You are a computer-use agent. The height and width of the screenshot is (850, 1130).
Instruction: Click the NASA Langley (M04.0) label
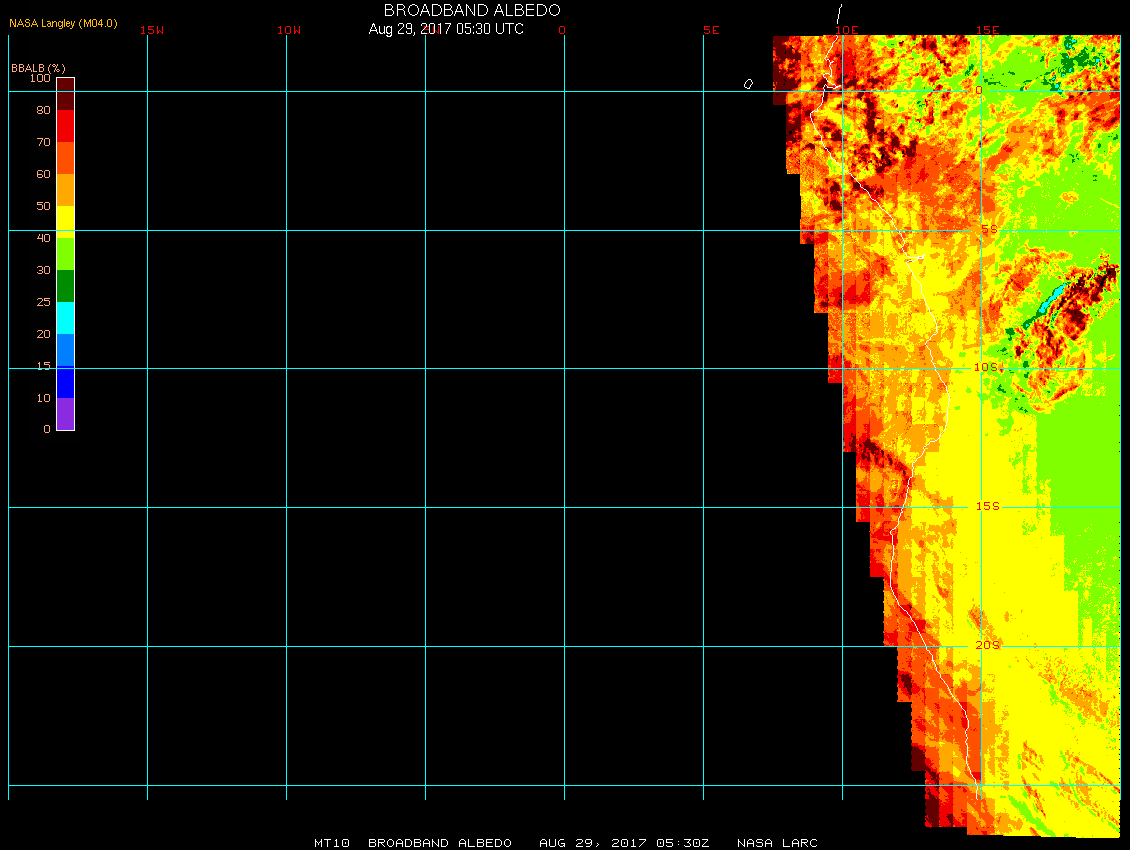click(x=63, y=23)
